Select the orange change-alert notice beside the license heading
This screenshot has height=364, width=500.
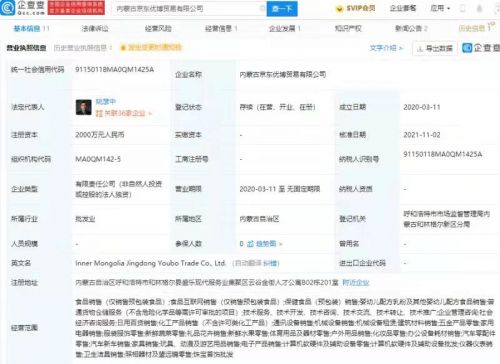pos(151,48)
